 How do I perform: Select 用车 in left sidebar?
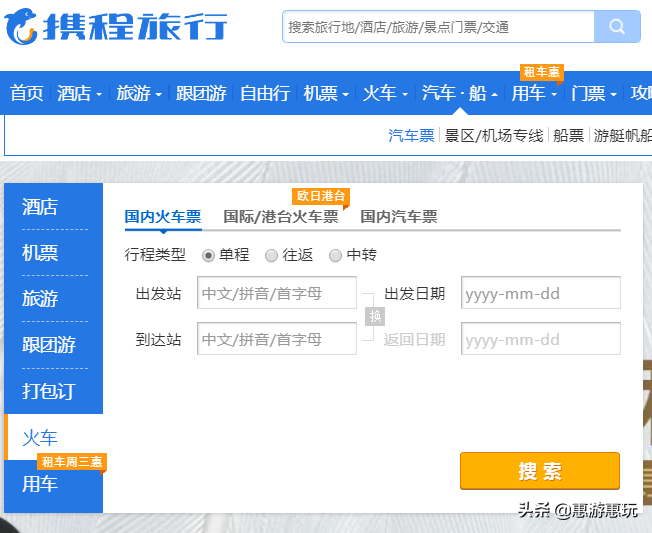pos(40,484)
